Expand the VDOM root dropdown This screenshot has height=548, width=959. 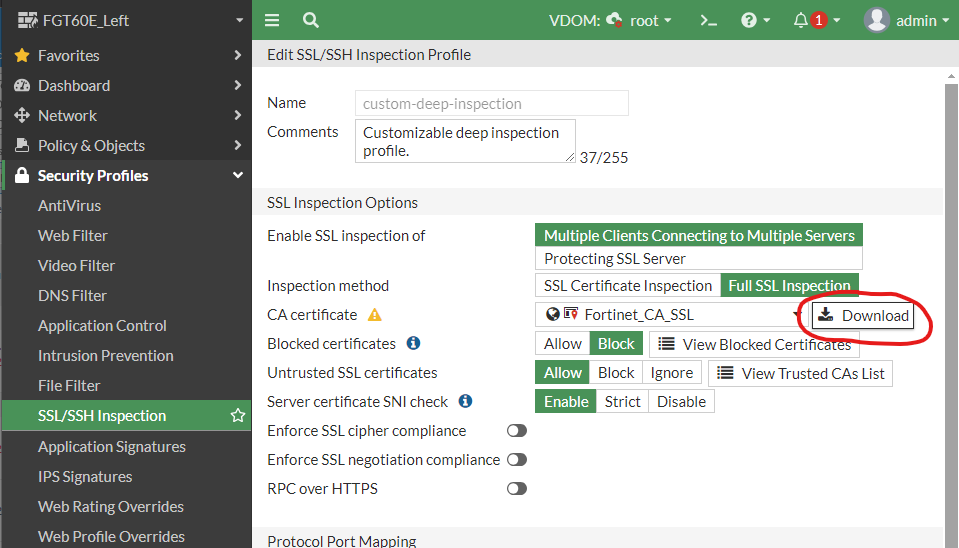639,20
